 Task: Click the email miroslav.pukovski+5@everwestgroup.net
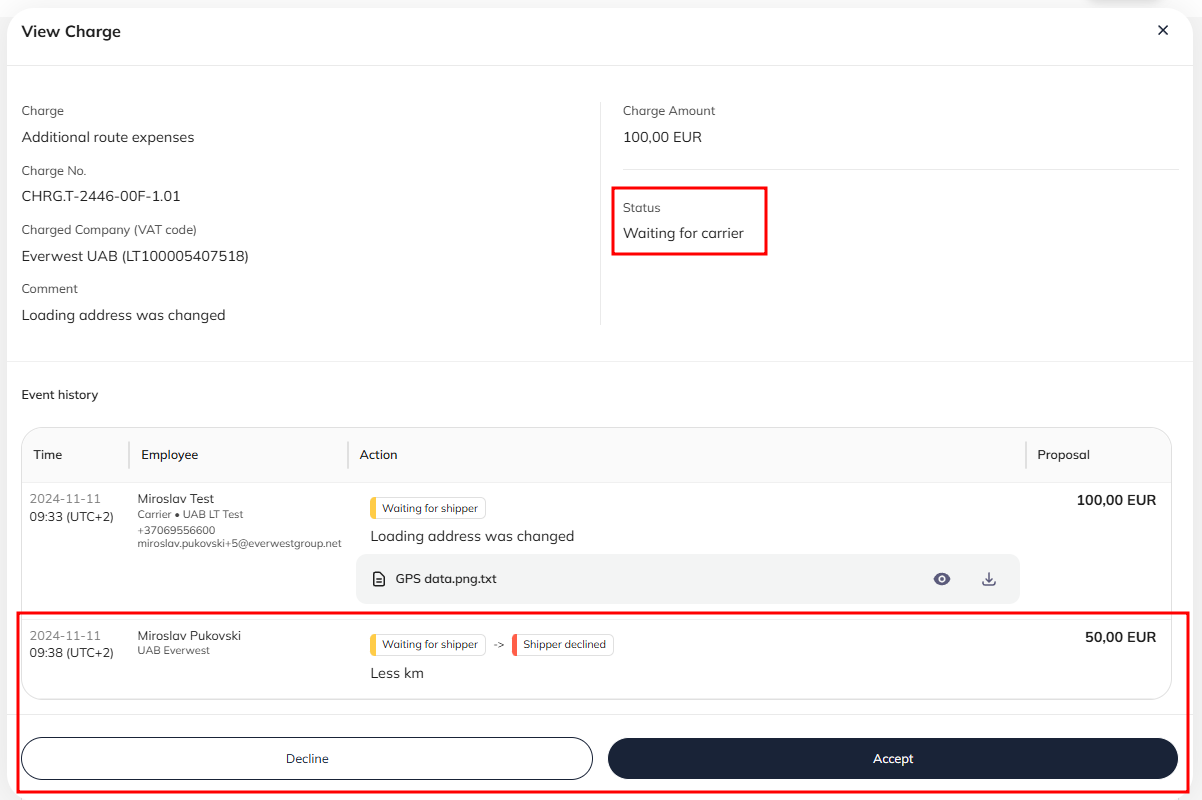click(239, 543)
